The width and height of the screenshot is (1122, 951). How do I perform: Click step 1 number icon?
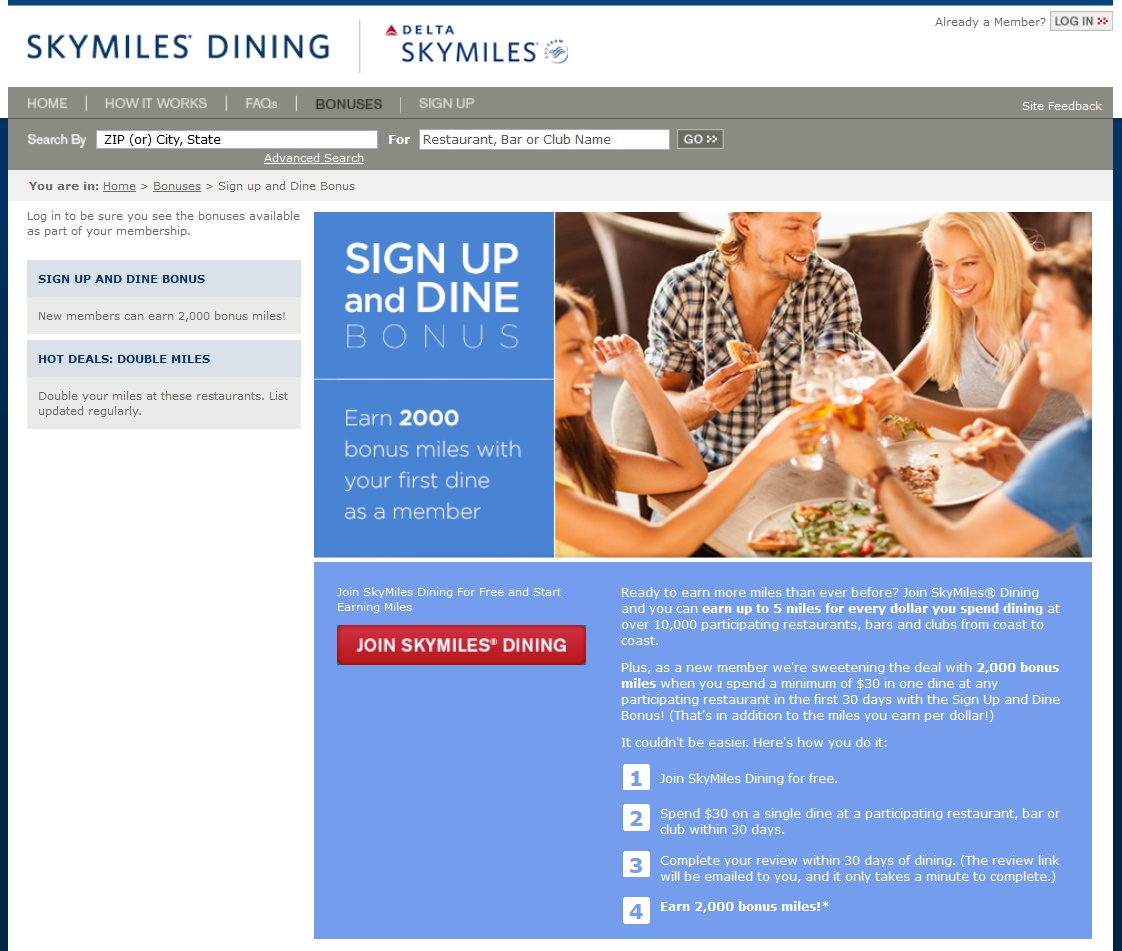pyautogui.click(x=636, y=777)
